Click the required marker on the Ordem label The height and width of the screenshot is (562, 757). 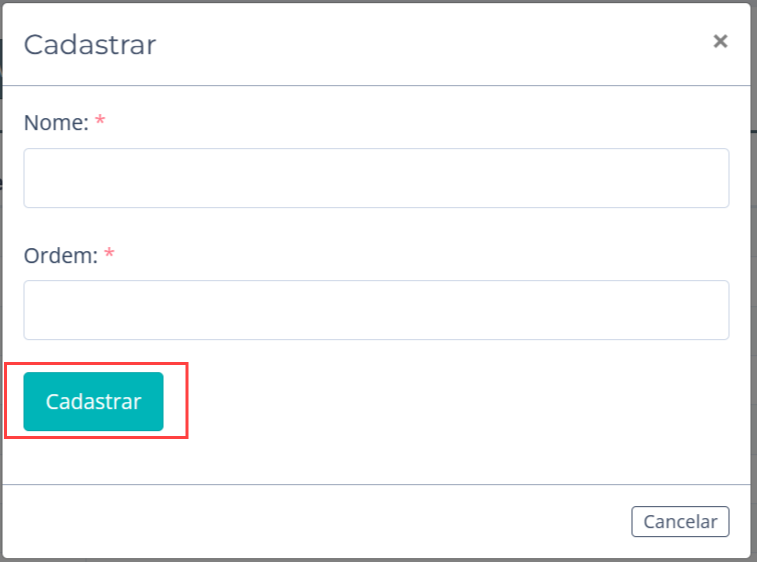click(109, 254)
